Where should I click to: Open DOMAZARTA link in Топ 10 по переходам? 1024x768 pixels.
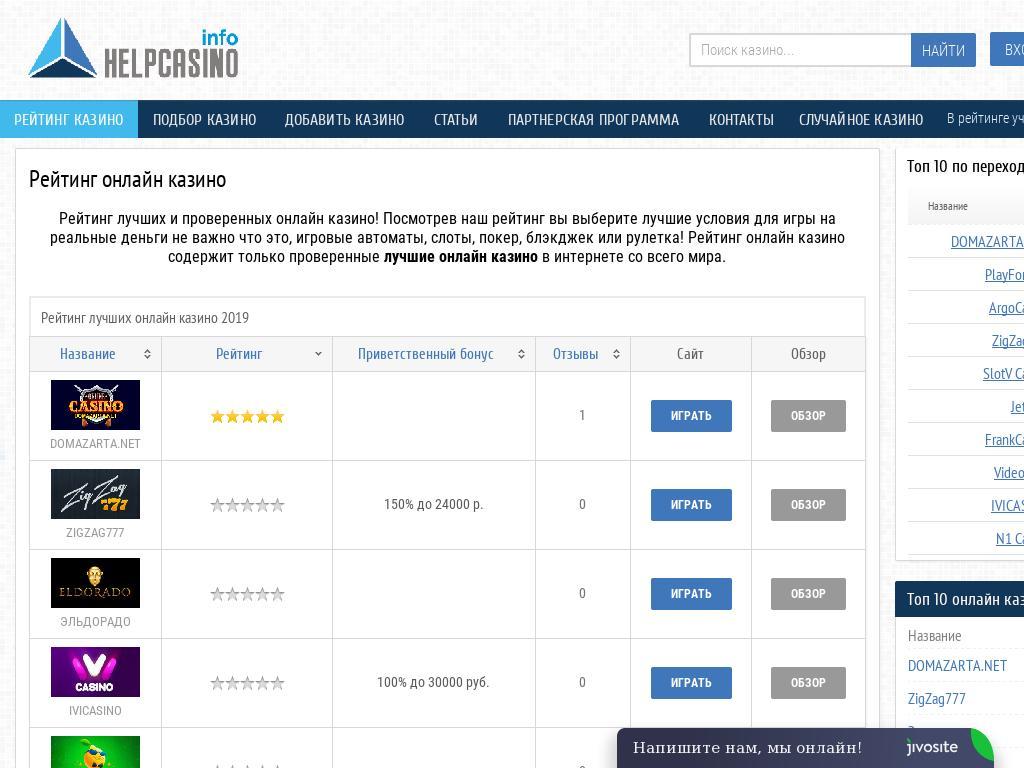coord(987,242)
